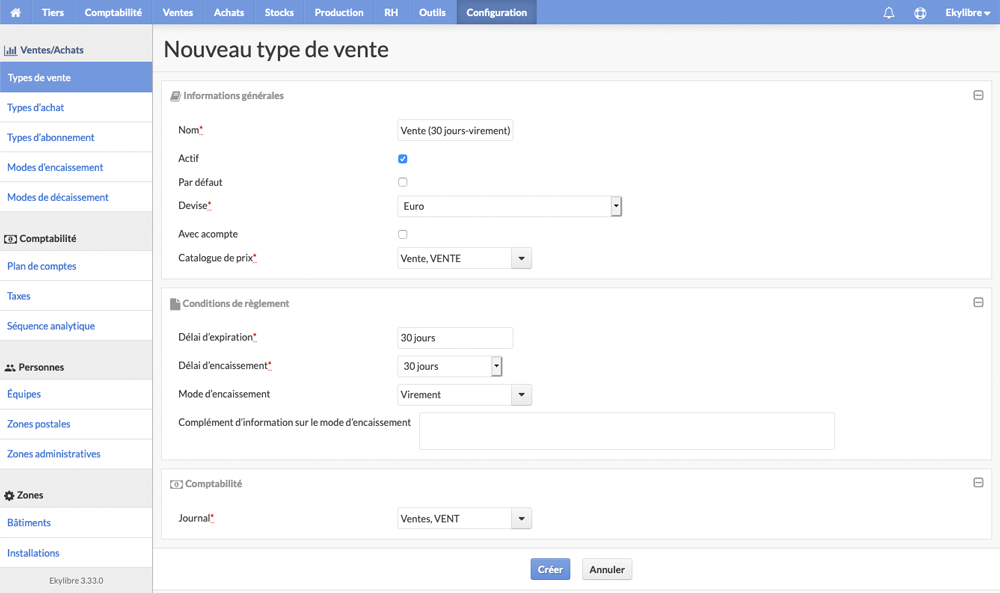This screenshot has height=593, width=1000.
Task: Open the Mode d'encaissement dropdown arrow
Action: (x=521, y=395)
